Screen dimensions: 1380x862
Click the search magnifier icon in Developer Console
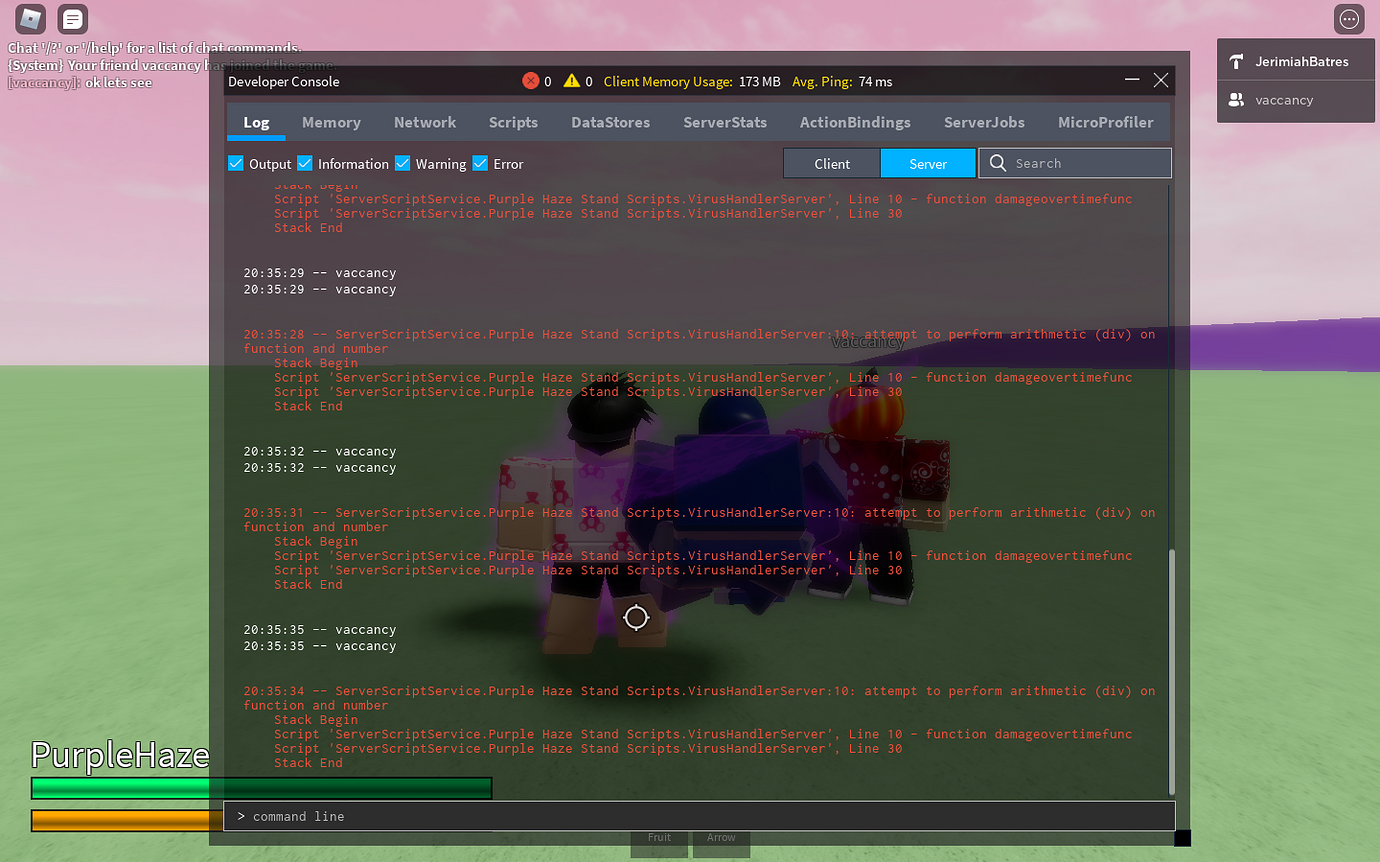click(997, 162)
